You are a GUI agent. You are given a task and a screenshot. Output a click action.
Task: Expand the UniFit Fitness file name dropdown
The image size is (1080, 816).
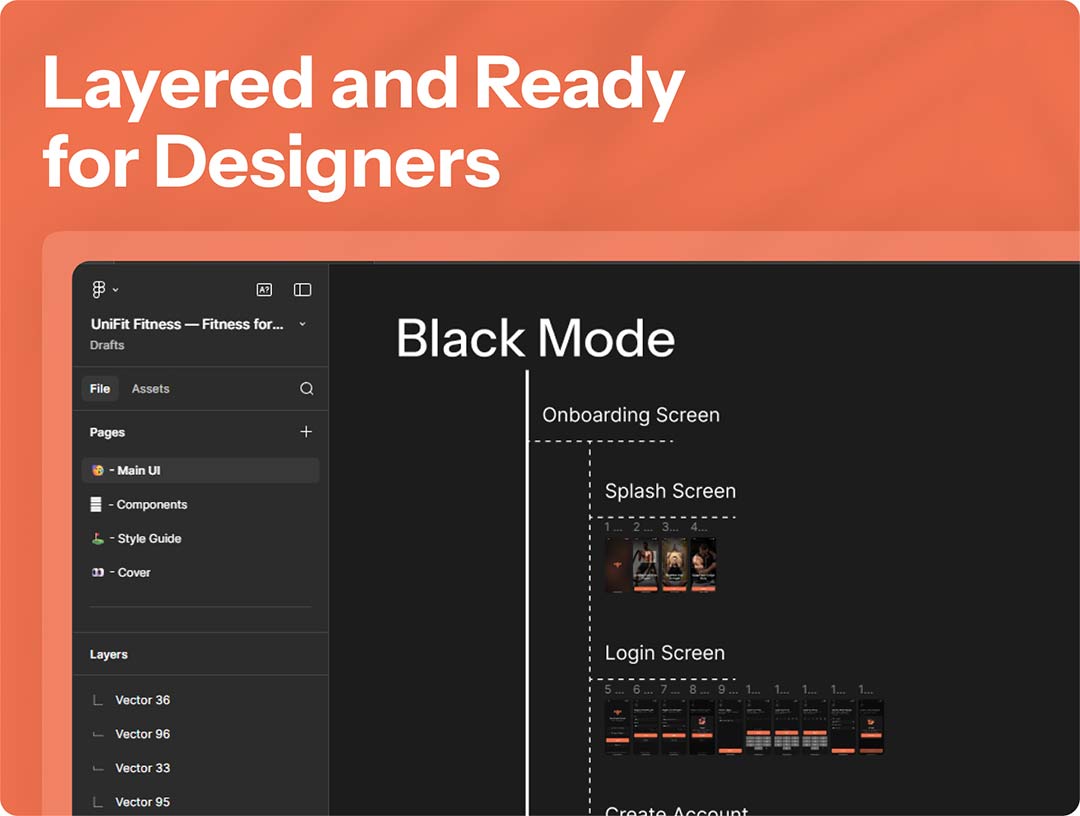[x=303, y=324]
